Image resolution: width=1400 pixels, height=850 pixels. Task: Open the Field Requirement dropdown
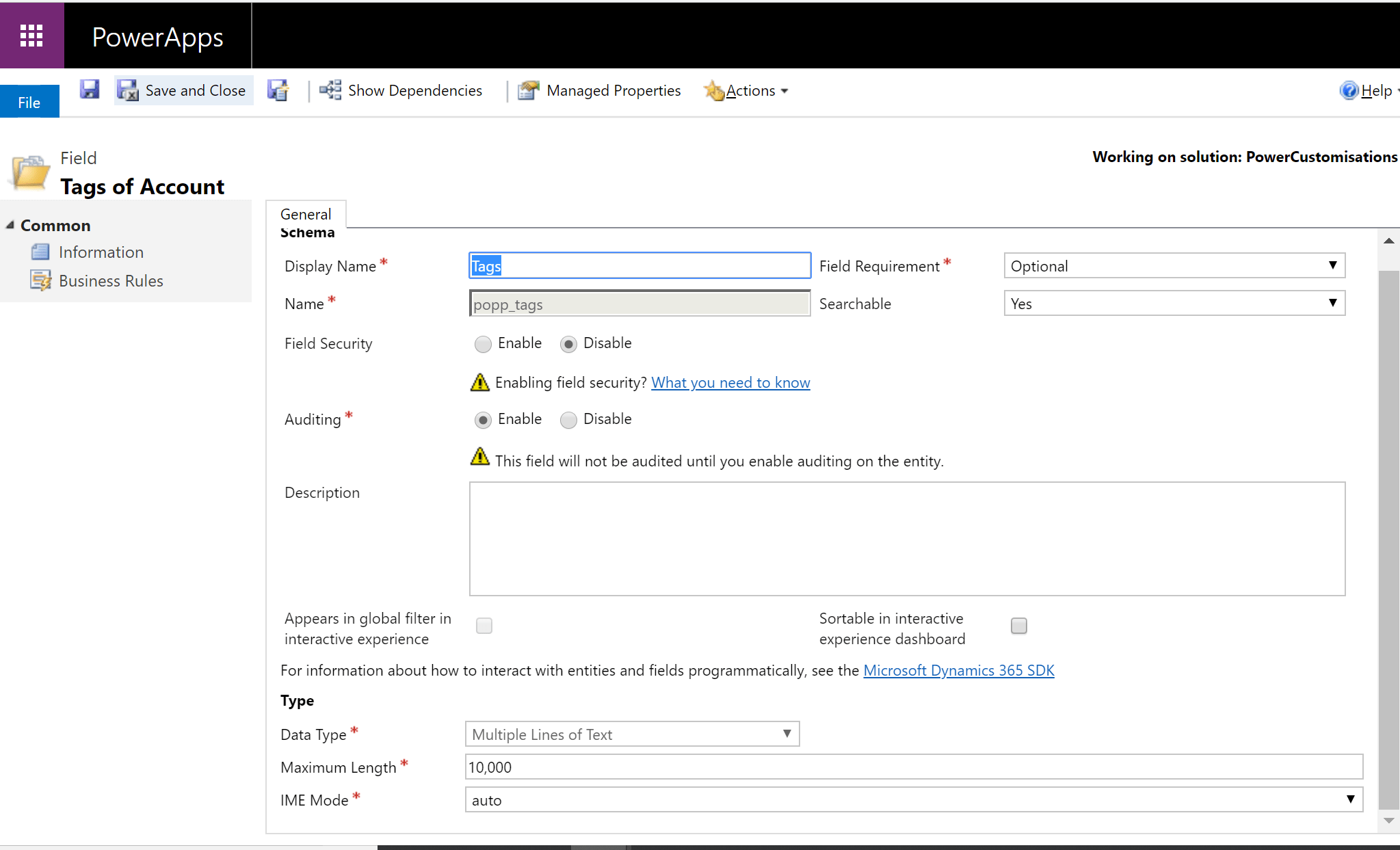(x=1174, y=265)
